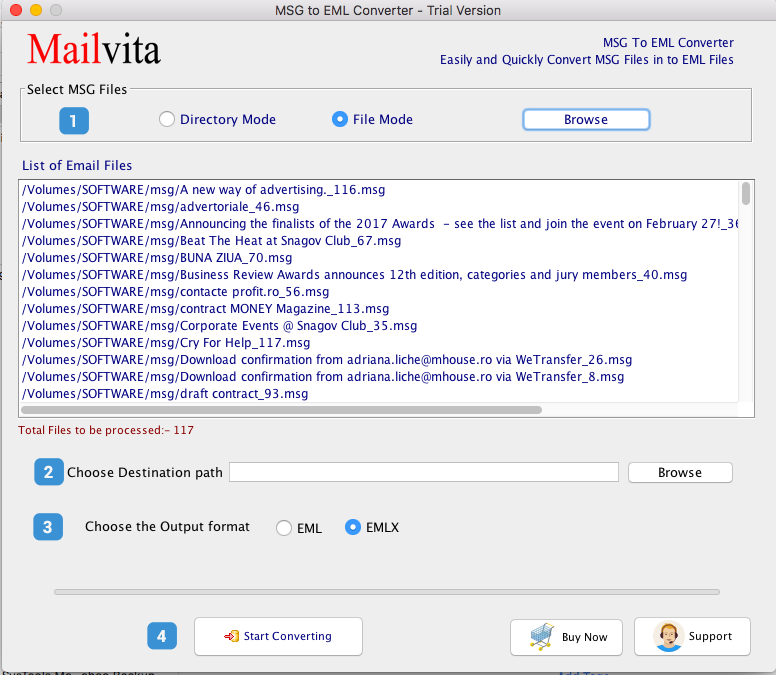Select 'contract MONEY Magazine_113.msg' row

point(379,309)
